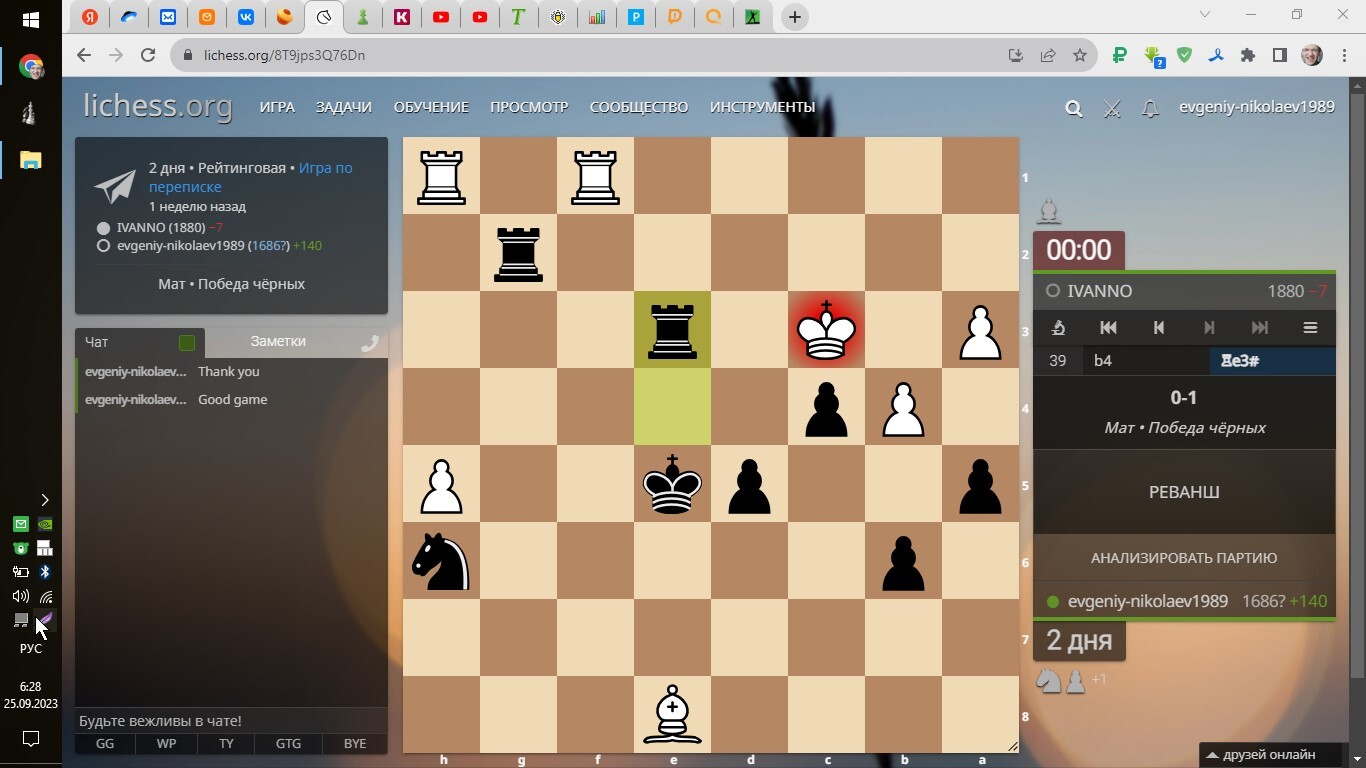
Task: Open the Chrome three-dot menu
Action: click(1343, 56)
